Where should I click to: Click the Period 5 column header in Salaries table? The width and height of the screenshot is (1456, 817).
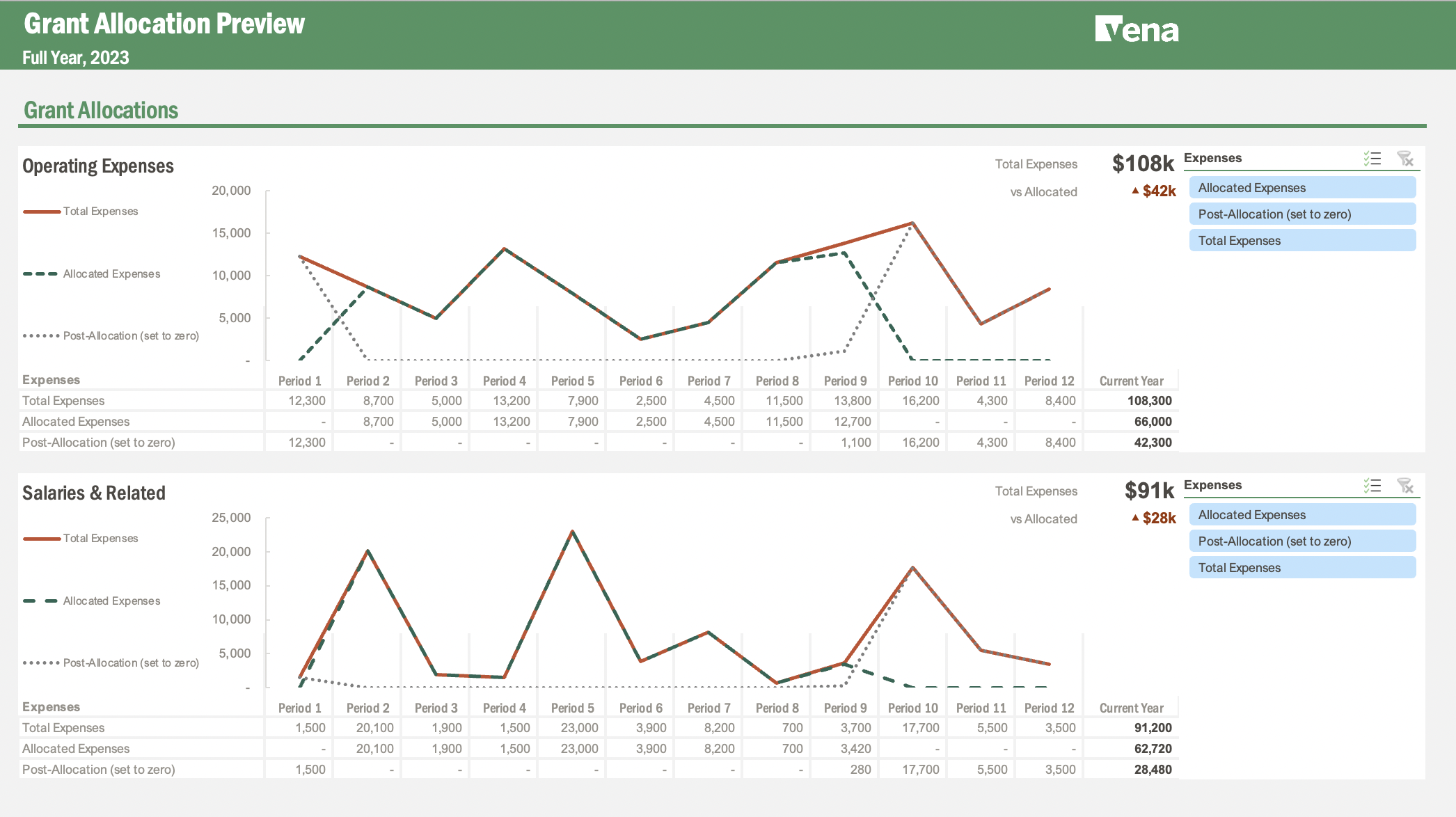[572, 707]
